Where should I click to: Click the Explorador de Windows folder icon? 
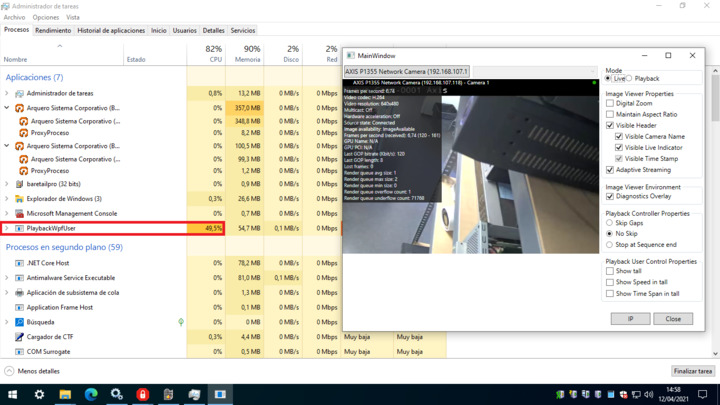[19, 199]
